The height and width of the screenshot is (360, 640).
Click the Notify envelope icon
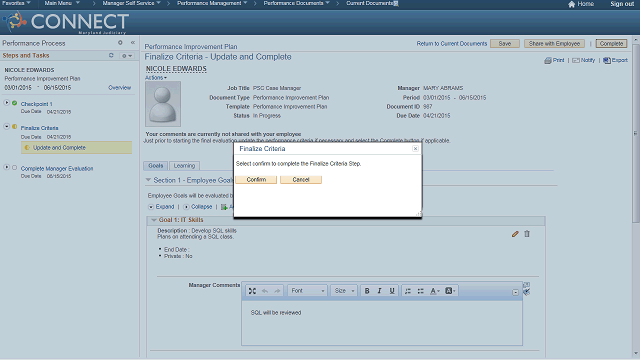click(576, 60)
